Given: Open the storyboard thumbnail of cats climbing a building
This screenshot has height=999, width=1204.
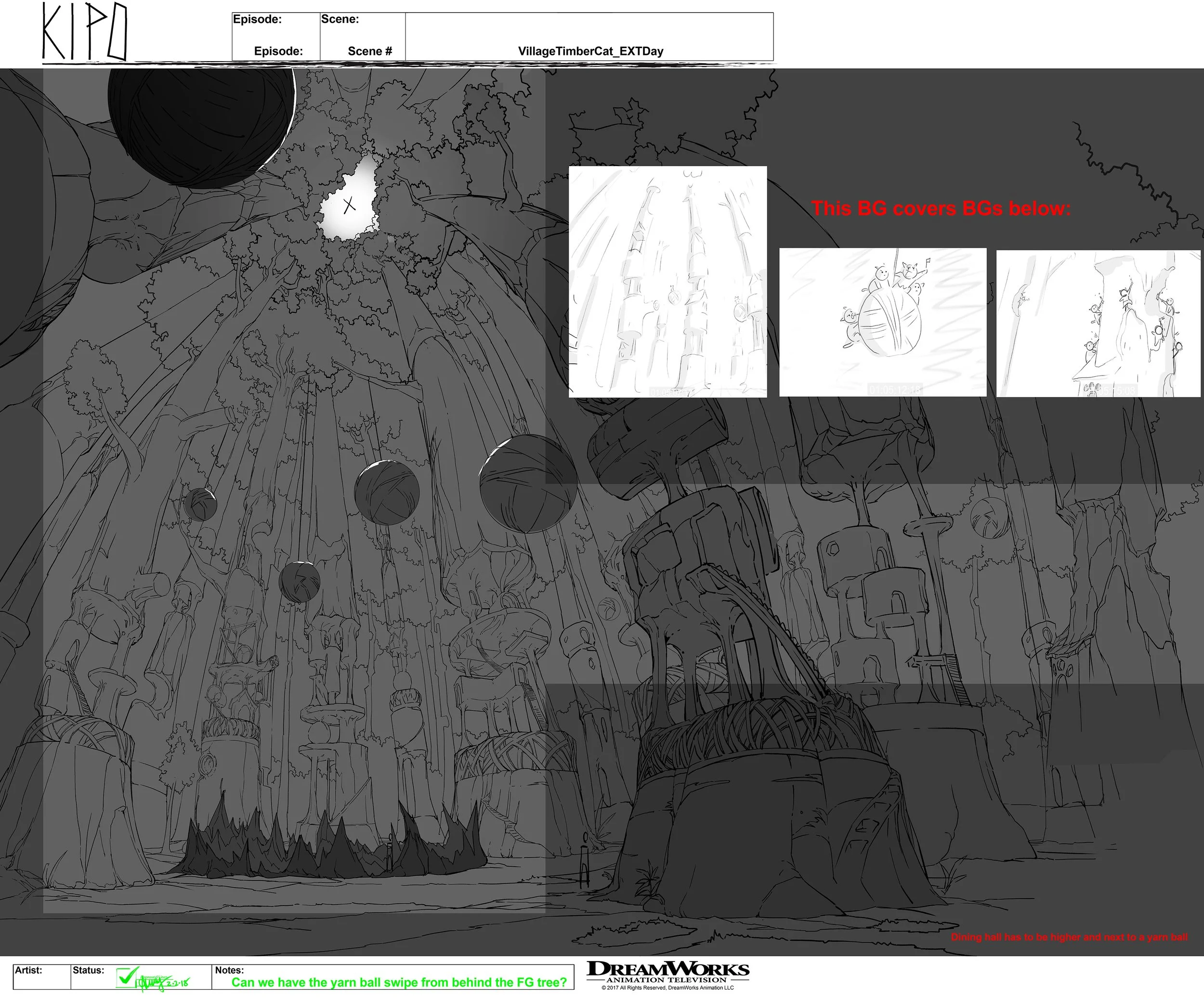Looking at the screenshot, I should (x=1098, y=323).
